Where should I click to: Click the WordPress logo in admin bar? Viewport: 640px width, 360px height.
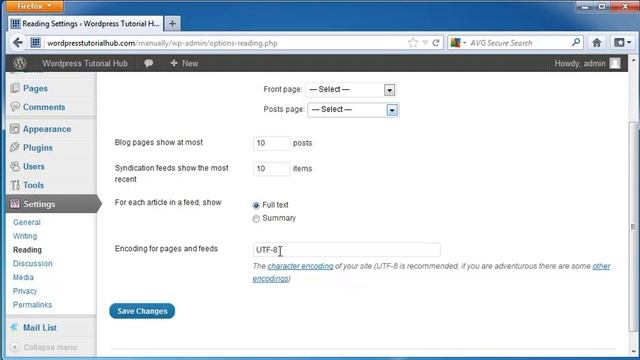pos(20,63)
